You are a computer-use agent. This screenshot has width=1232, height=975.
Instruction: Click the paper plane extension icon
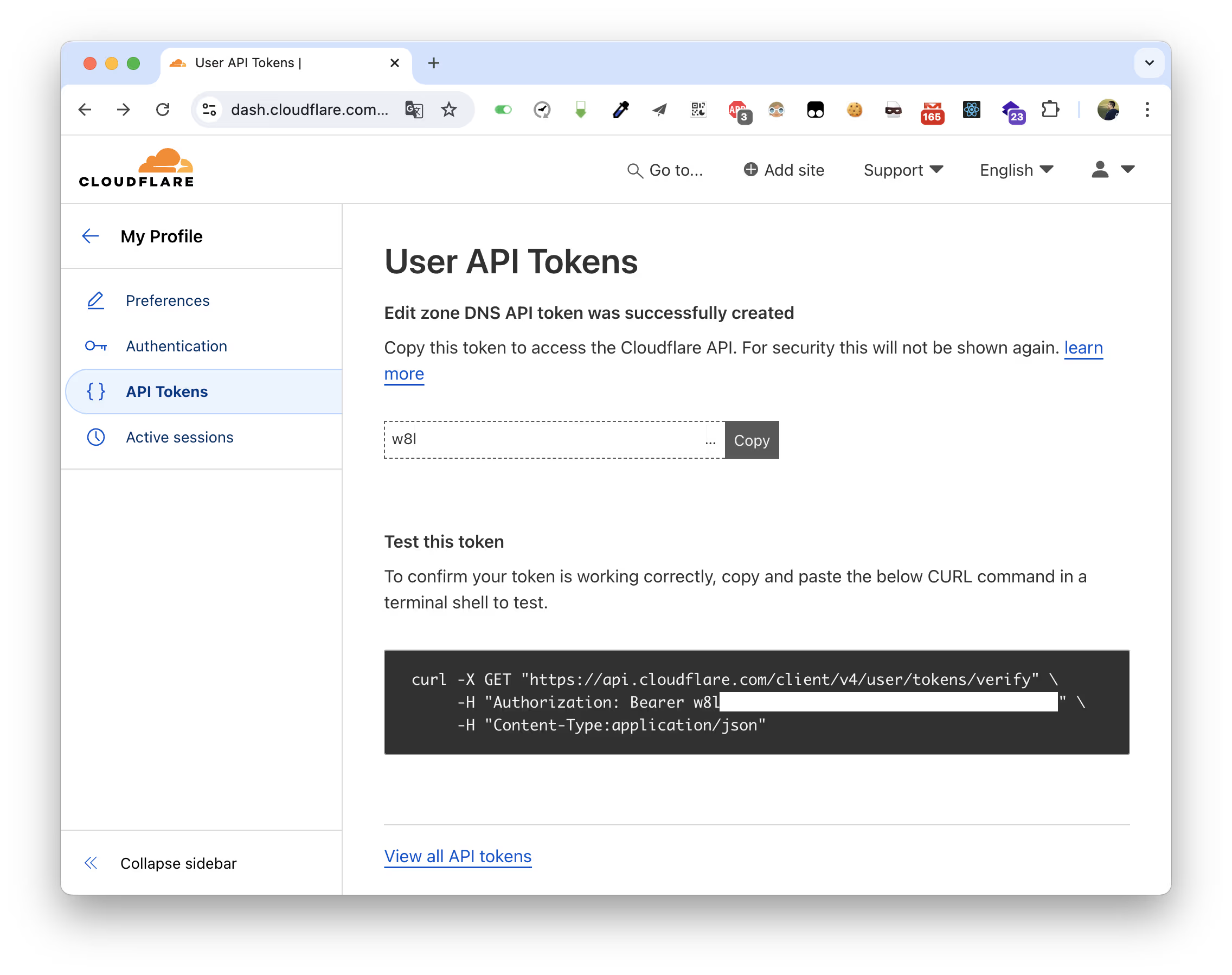659,109
